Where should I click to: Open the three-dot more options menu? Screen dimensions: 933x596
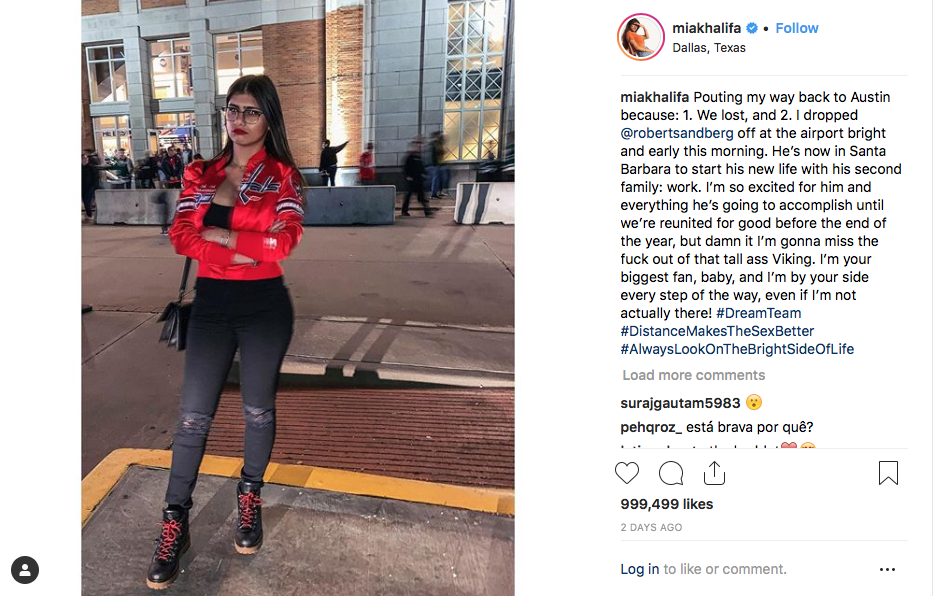[887, 569]
